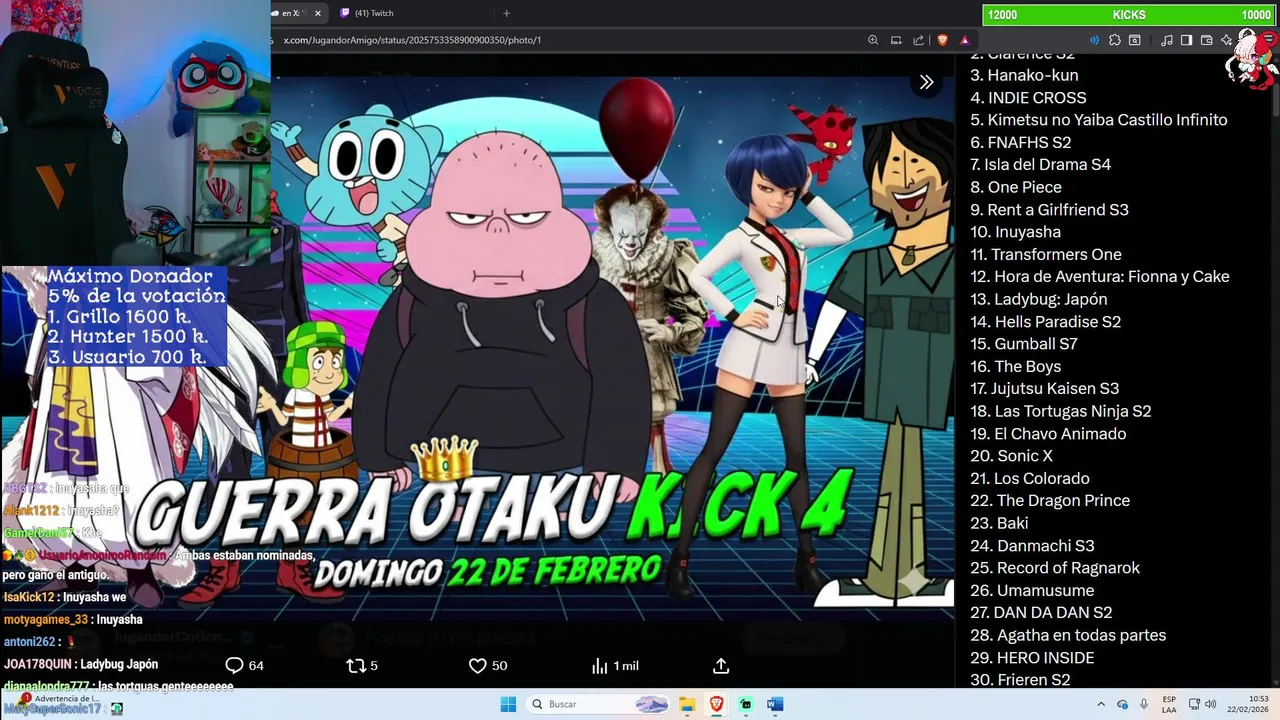This screenshot has height=720, width=1280.
Task: Open the music note playlist icon
Action: (x=1167, y=40)
